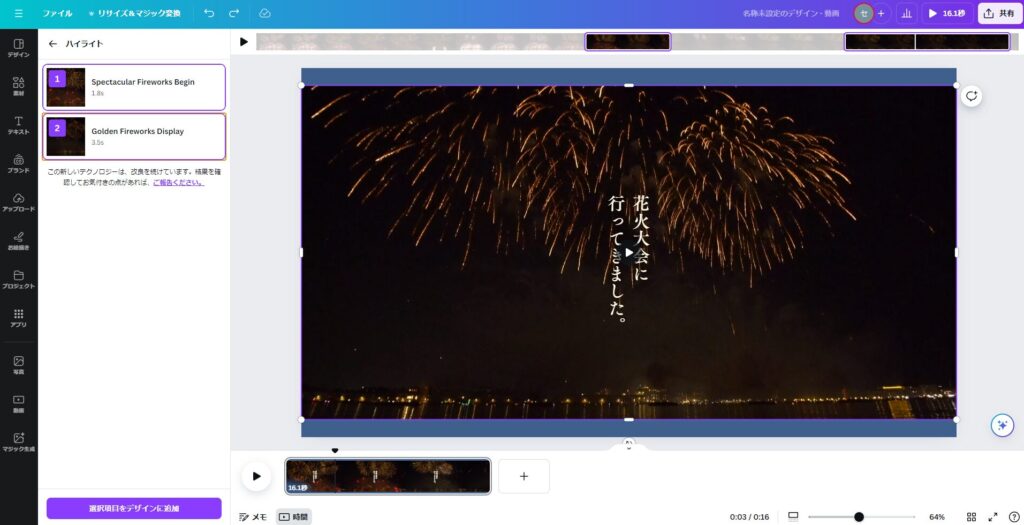
Task: Collapse the timeline with chevron handle
Action: coord(628,443)
